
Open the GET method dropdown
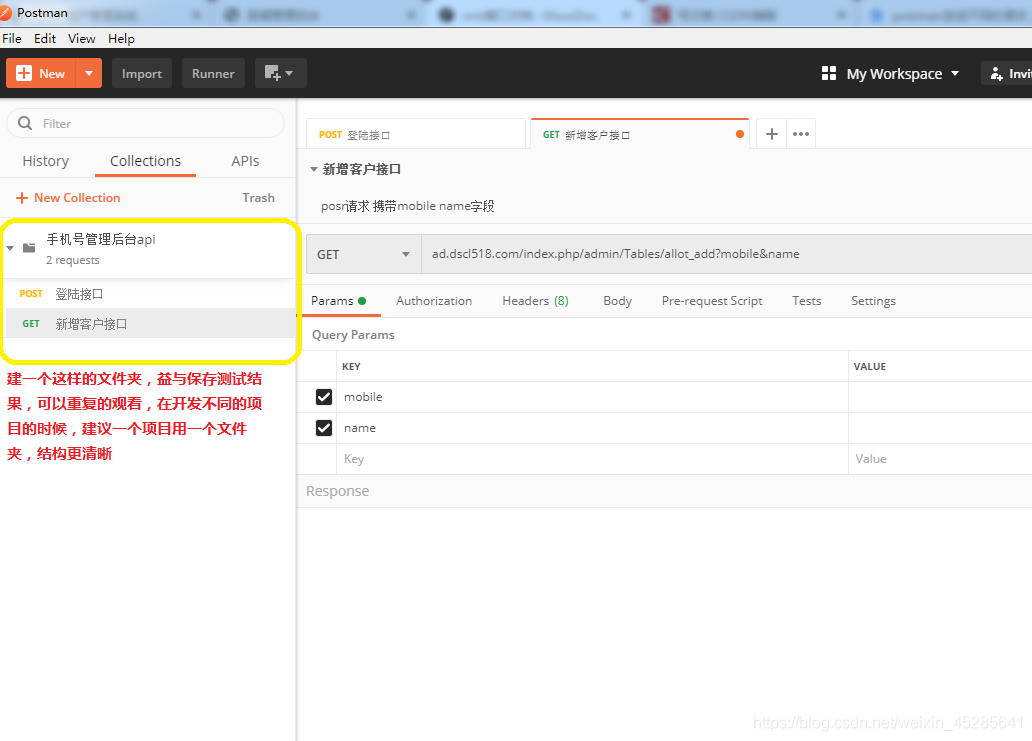tap(363, 254)
